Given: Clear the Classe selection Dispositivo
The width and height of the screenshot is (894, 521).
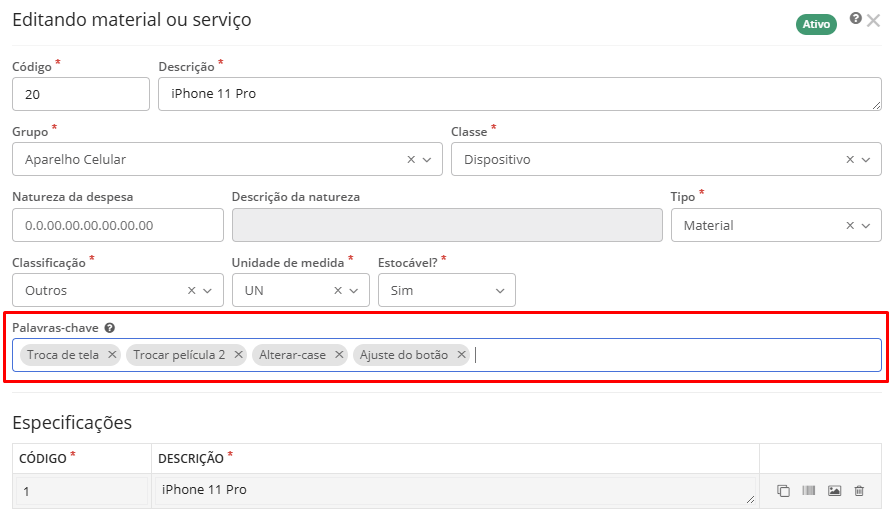Looking at the screenshot, I should point(850,160).
